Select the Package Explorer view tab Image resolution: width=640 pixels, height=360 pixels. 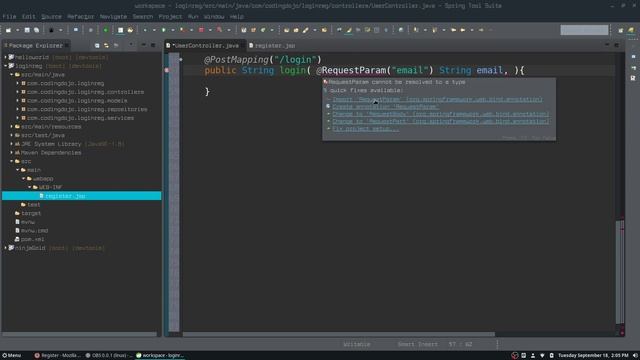tap(35, 45)
